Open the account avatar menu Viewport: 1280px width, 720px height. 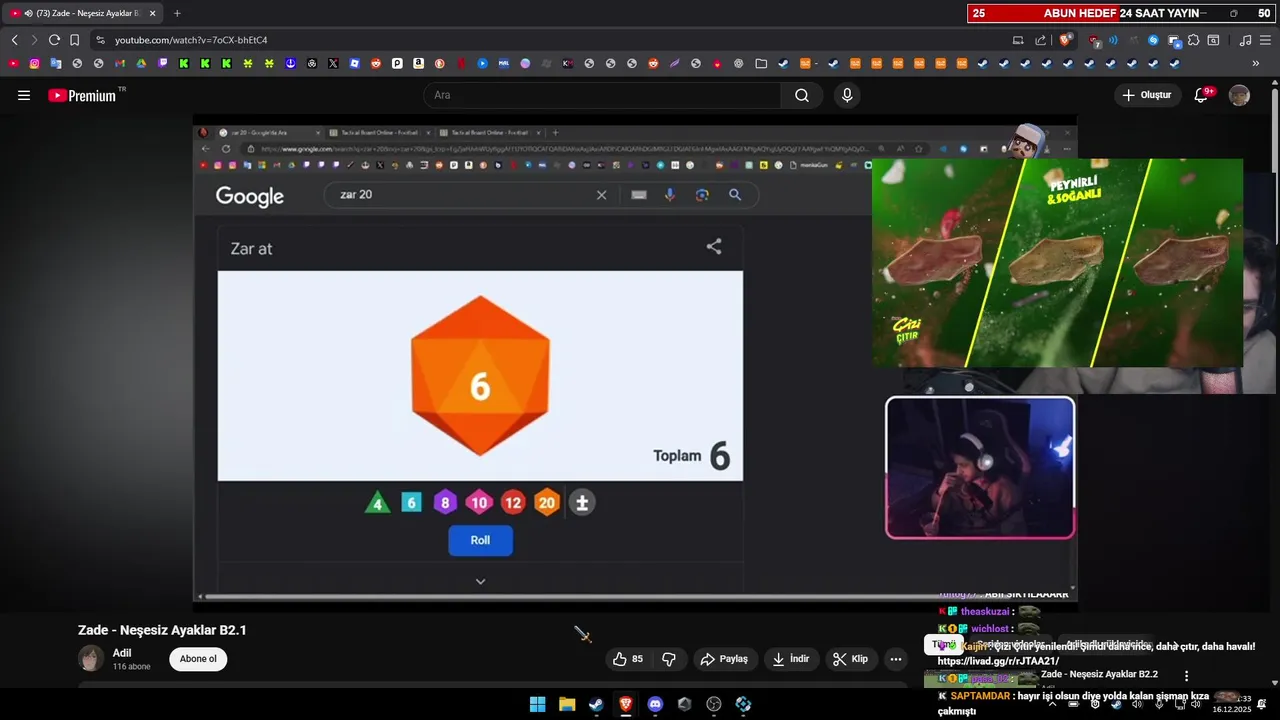point(1239,95)
